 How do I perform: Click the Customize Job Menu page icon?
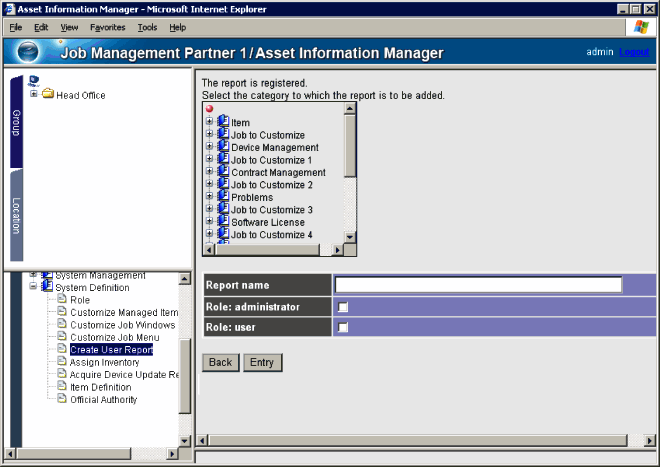click(x=62, y=336)
